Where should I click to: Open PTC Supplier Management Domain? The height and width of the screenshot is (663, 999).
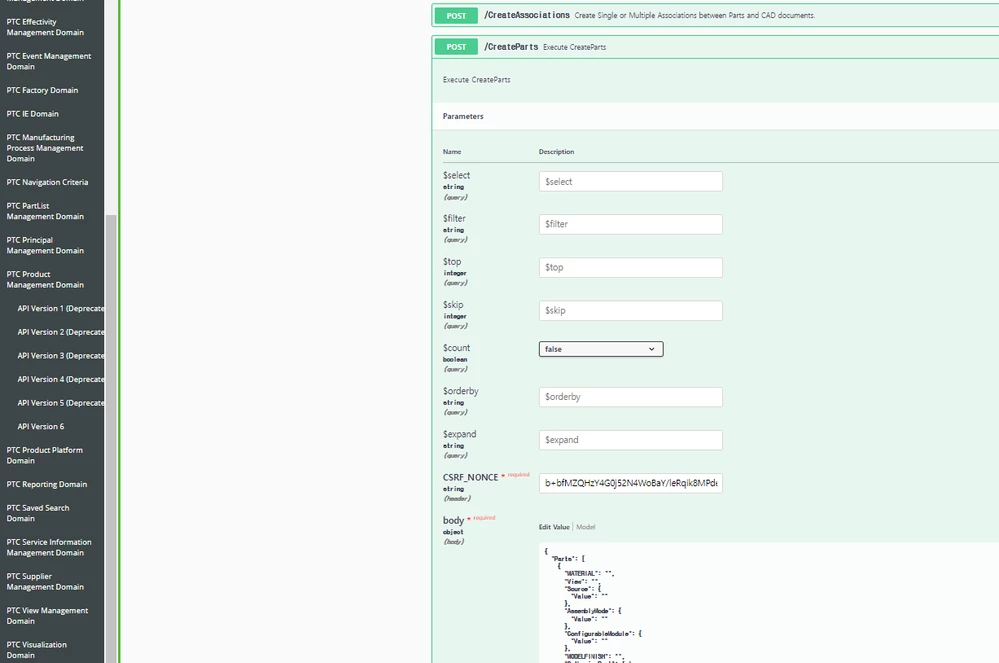pos(45,581)
